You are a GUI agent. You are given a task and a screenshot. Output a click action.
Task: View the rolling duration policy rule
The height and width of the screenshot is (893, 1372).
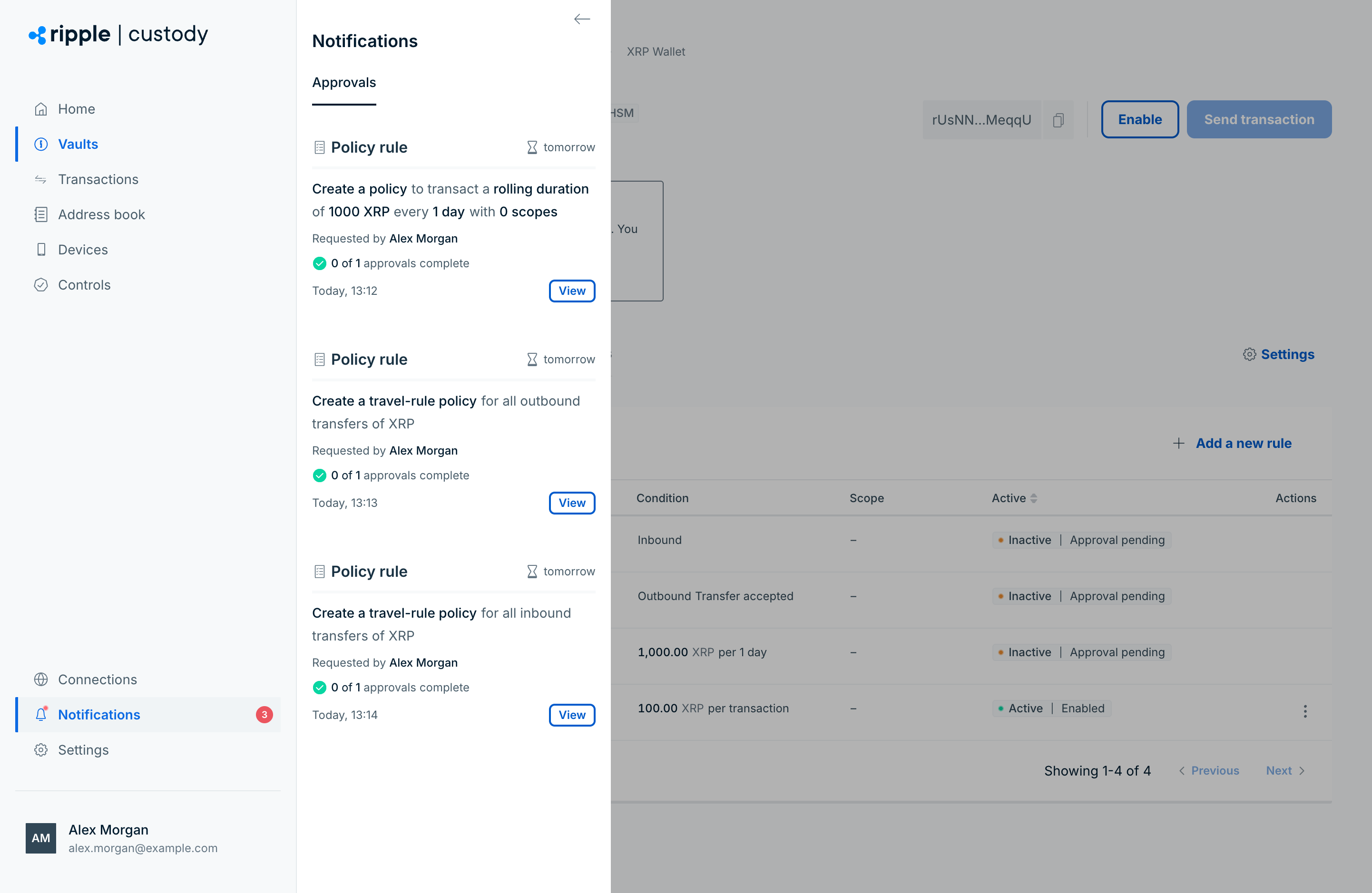click(572, 291)
